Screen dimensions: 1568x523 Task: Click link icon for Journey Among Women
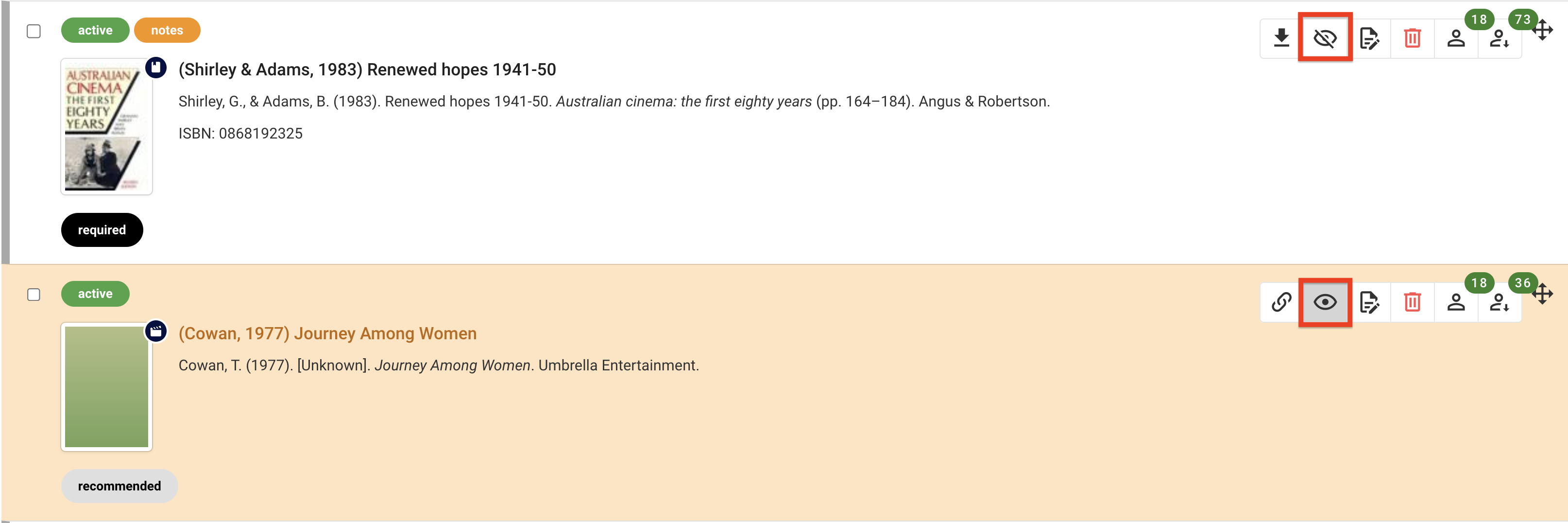(x=1281, y=302)
